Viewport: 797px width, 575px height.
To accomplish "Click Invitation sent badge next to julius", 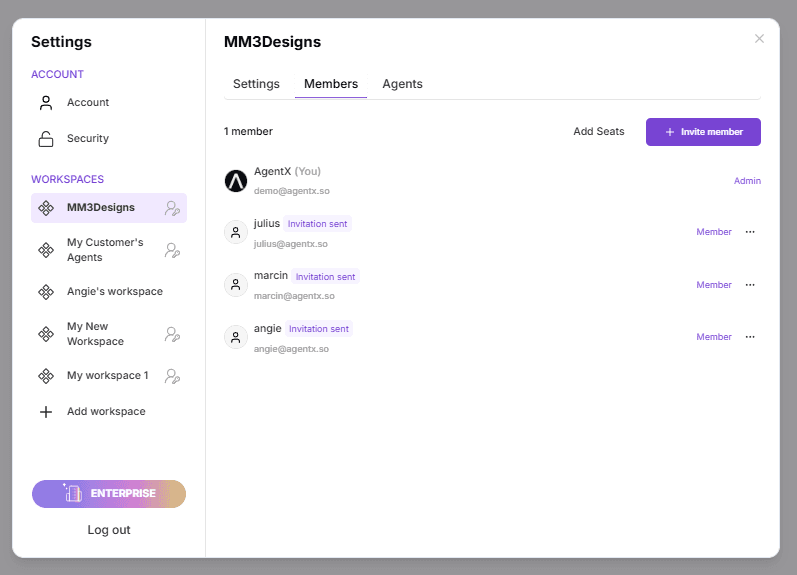I will tap(317, 224).
